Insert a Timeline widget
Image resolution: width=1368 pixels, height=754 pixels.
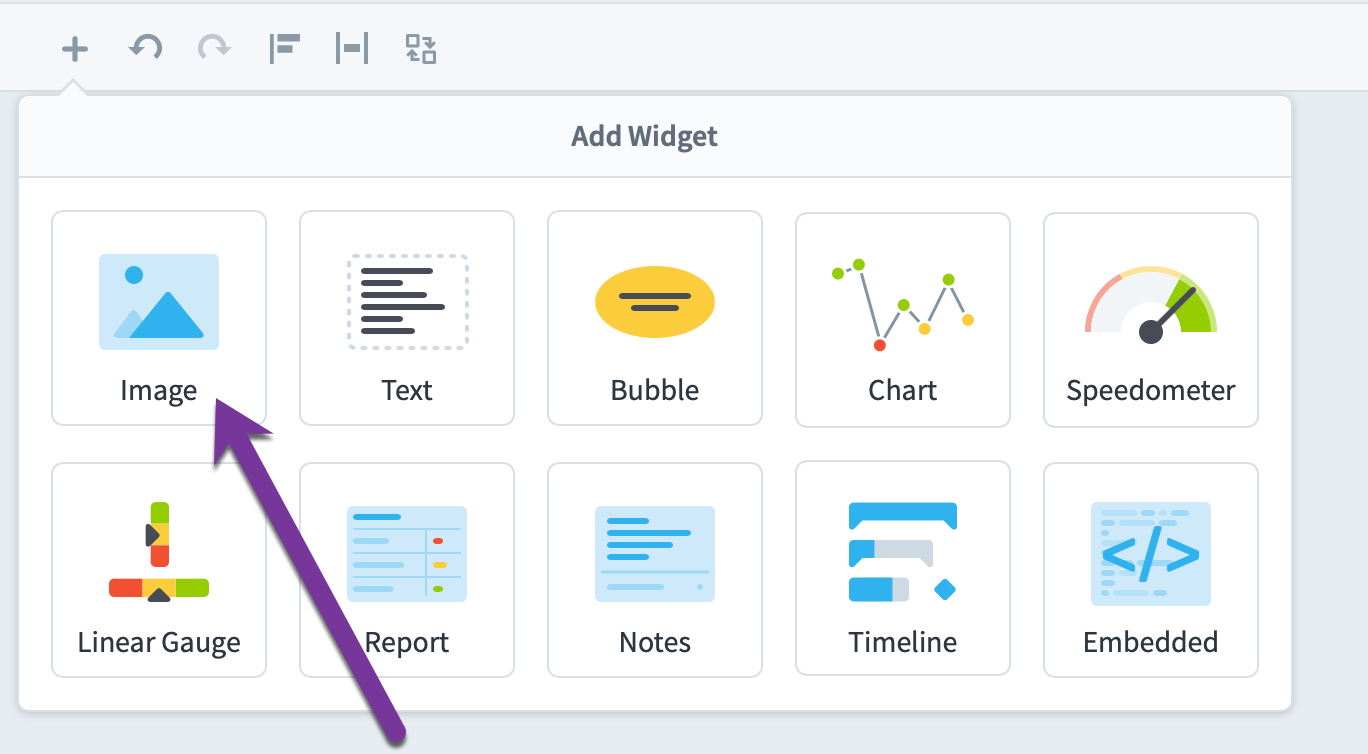903,570
